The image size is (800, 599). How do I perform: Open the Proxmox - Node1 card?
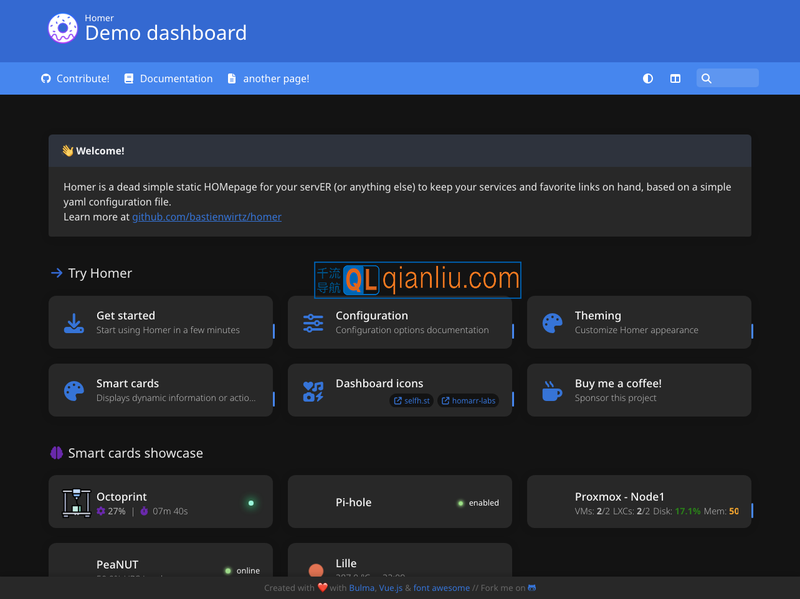[638, 502]
